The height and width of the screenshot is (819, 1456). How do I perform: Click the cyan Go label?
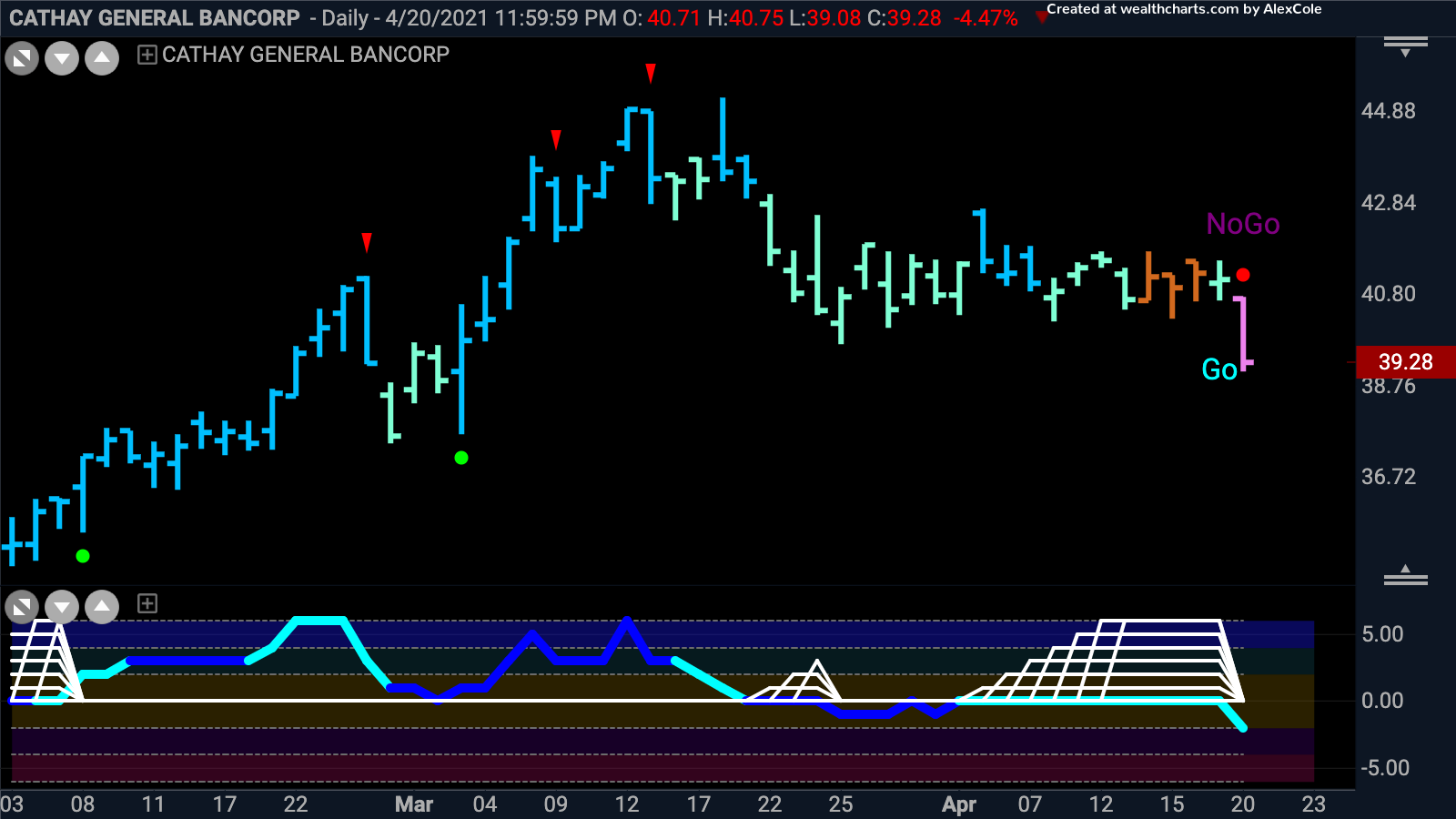1219,369
